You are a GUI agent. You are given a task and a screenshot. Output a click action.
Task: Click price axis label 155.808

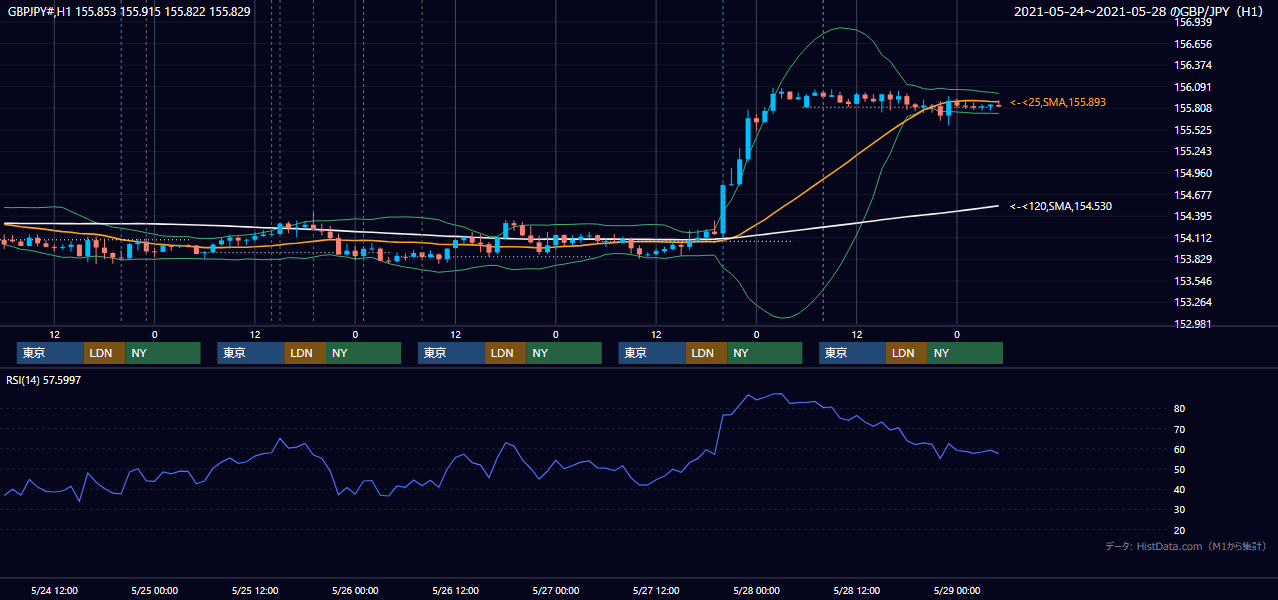tap(1193, 108)
